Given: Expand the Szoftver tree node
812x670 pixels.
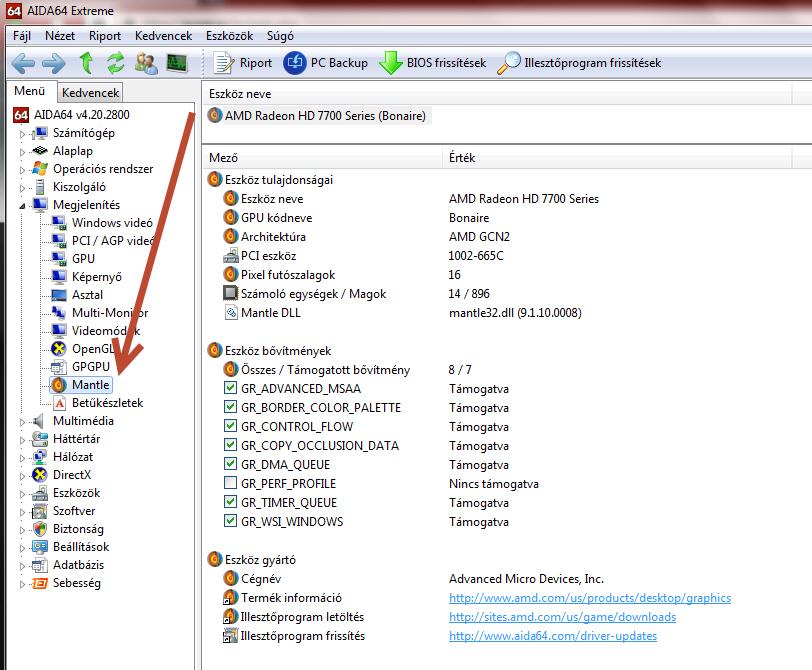Looking at the screenshot, I should 22,512.
